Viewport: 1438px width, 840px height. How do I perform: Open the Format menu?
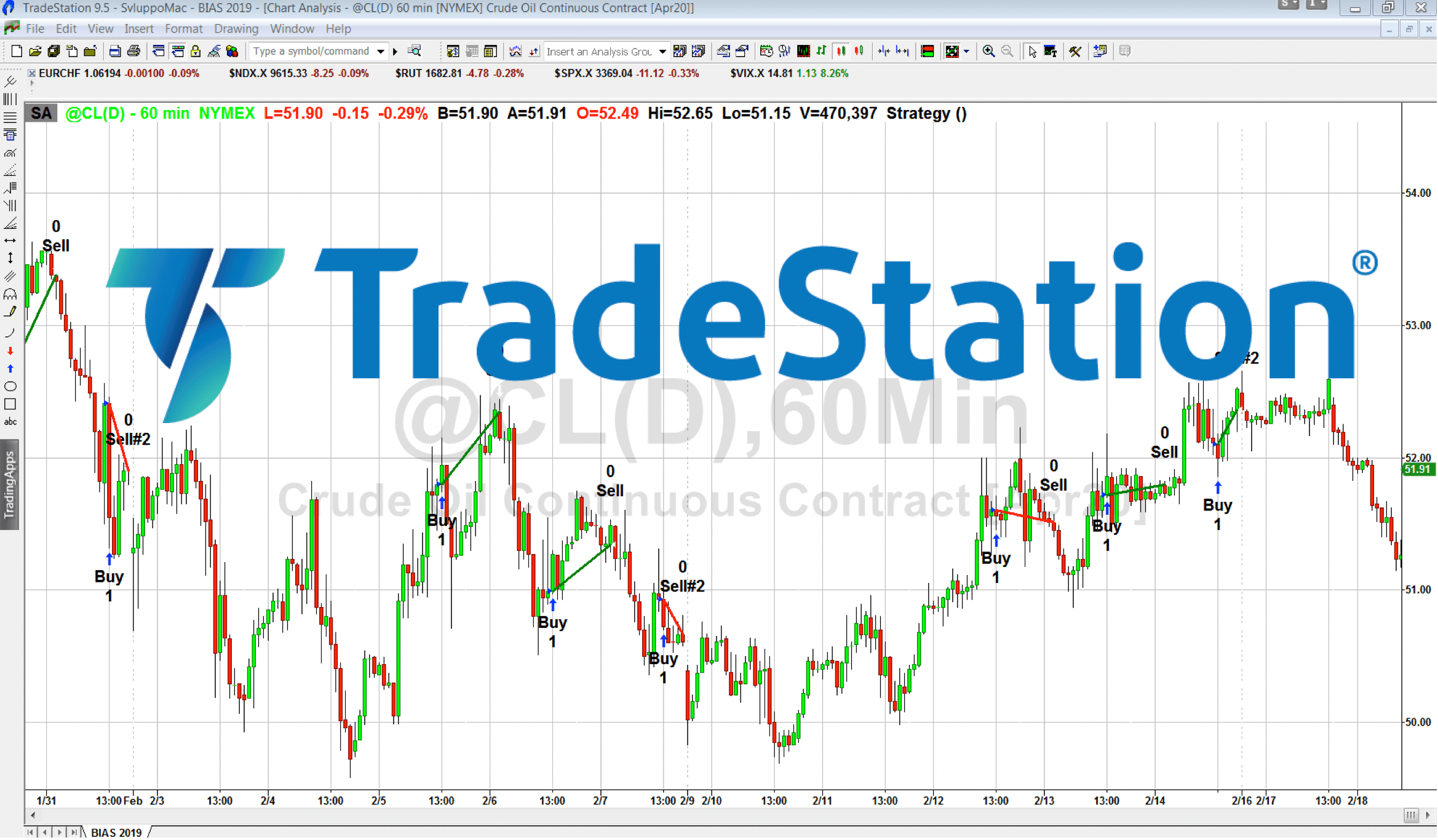point(183,29)
